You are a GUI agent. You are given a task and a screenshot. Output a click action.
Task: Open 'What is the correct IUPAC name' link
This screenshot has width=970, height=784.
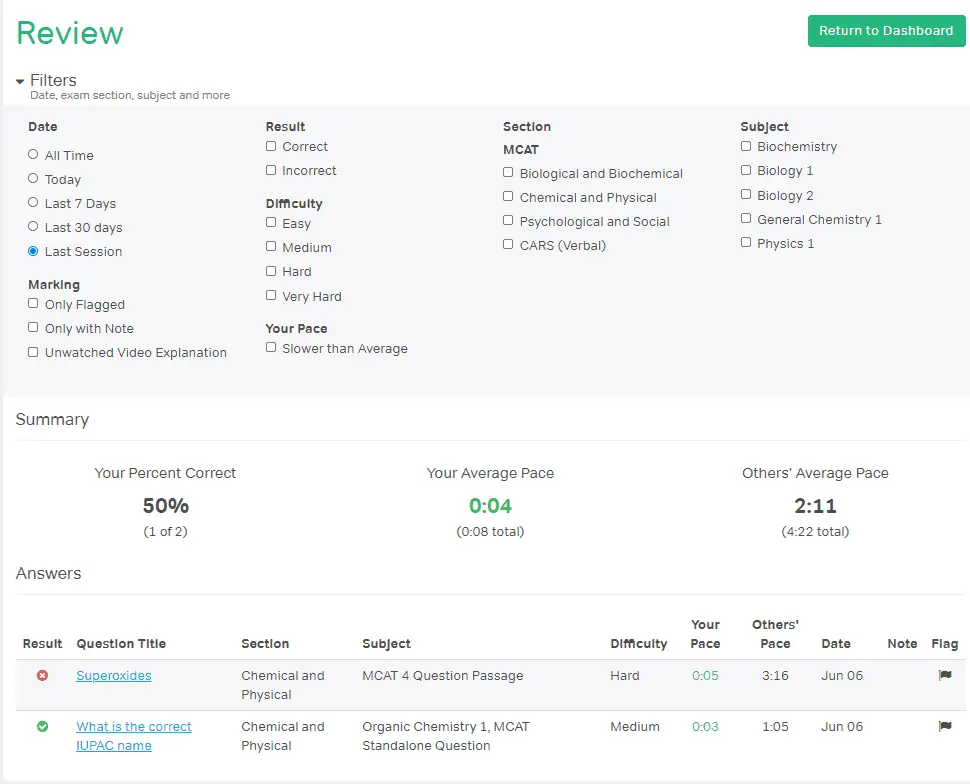pos(134,736)
